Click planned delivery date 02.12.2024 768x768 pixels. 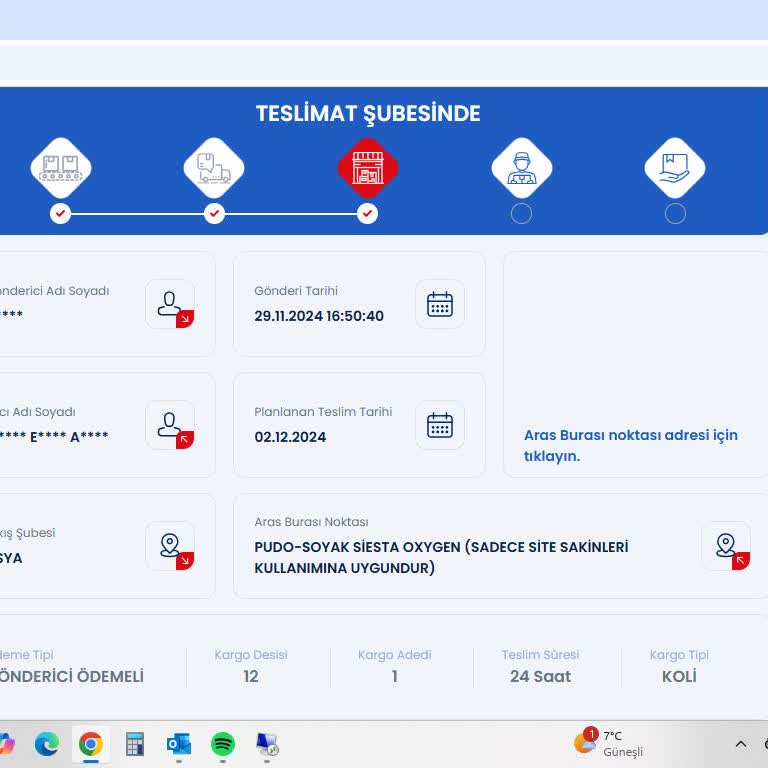tap(290, 437)
